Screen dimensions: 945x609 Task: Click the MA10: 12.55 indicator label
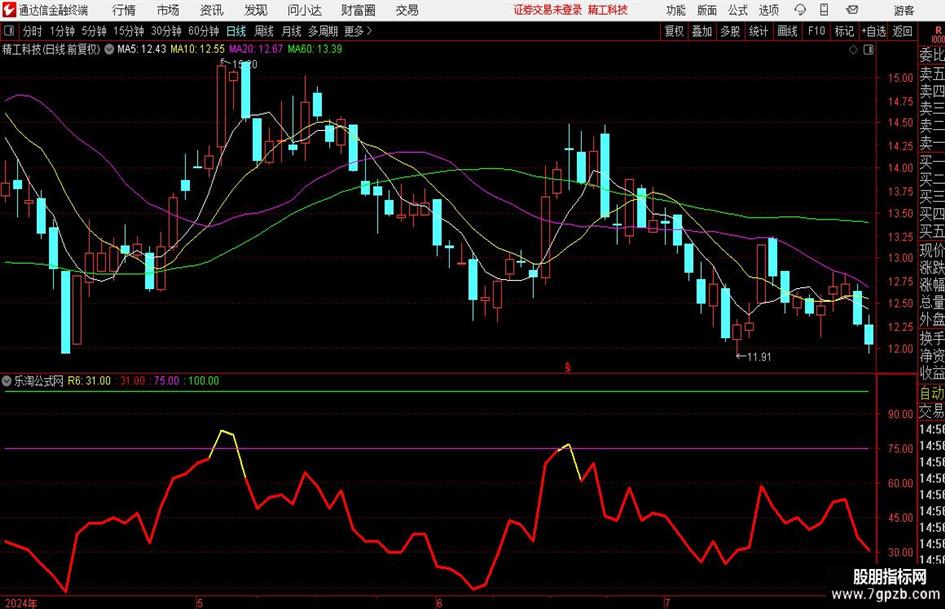coord(198,49)
